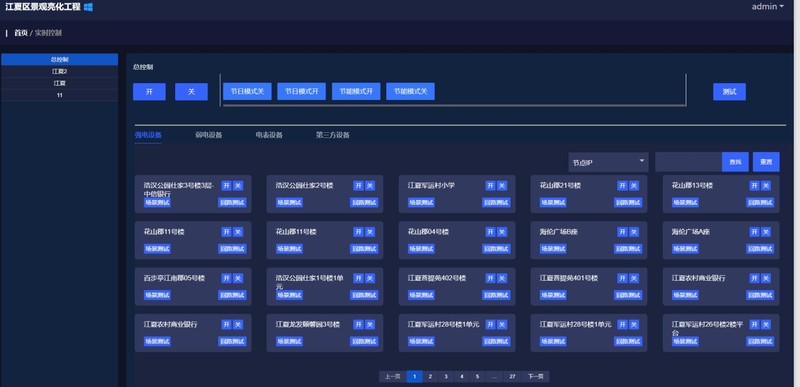The image size is (800, 387).
Task: Switch to the 弱电设备 tab
Action: (209, 135)
